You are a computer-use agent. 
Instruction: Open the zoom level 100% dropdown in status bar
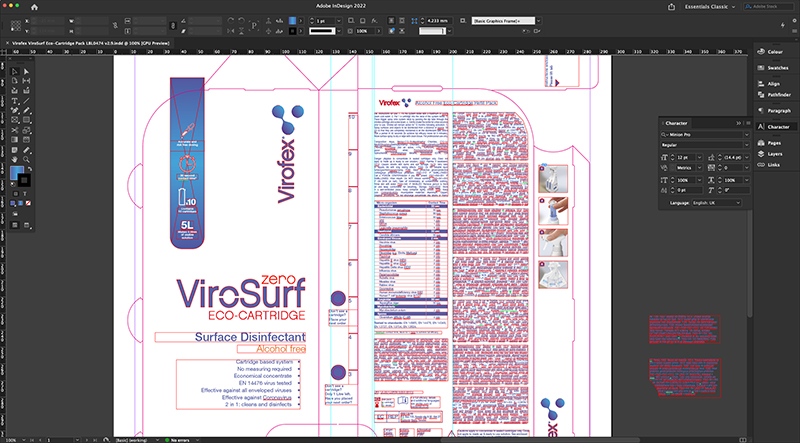[22, 439]
